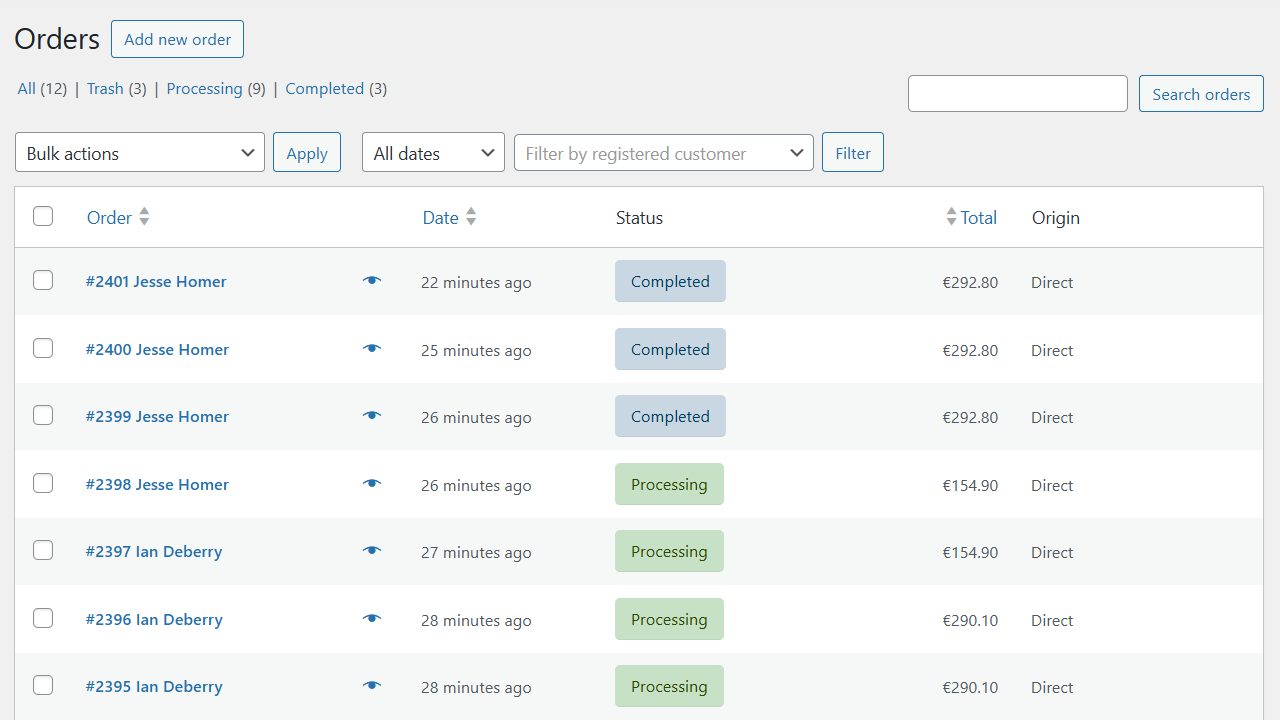Click the '25 minutes ago' date
Screen dimensions: 1280x720
tap(476, 350)
